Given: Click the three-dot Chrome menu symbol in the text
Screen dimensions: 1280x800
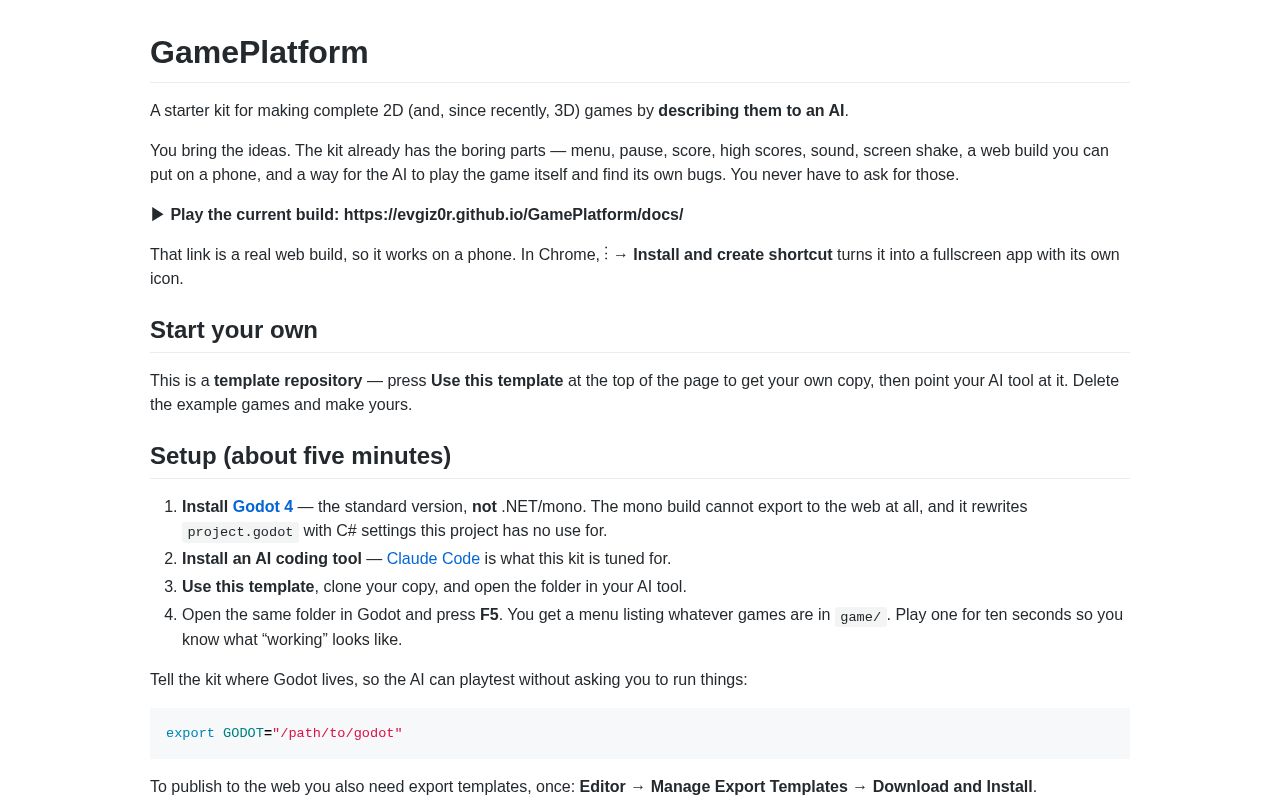Looking at the screenshot, I should click(606, 254).
